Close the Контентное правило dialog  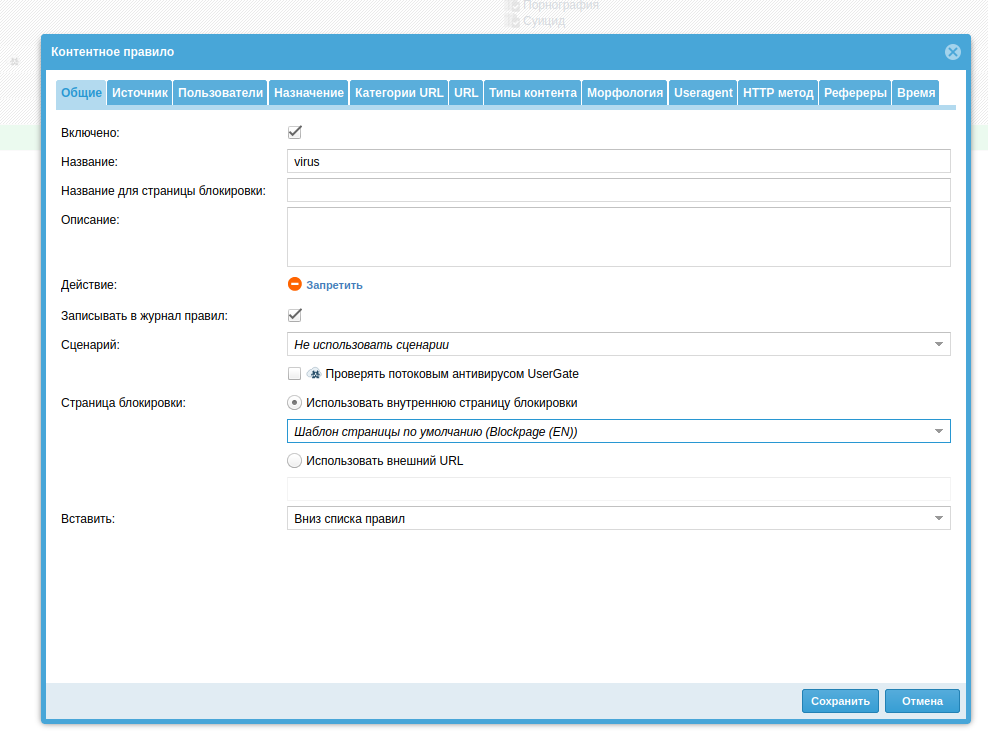952,52
